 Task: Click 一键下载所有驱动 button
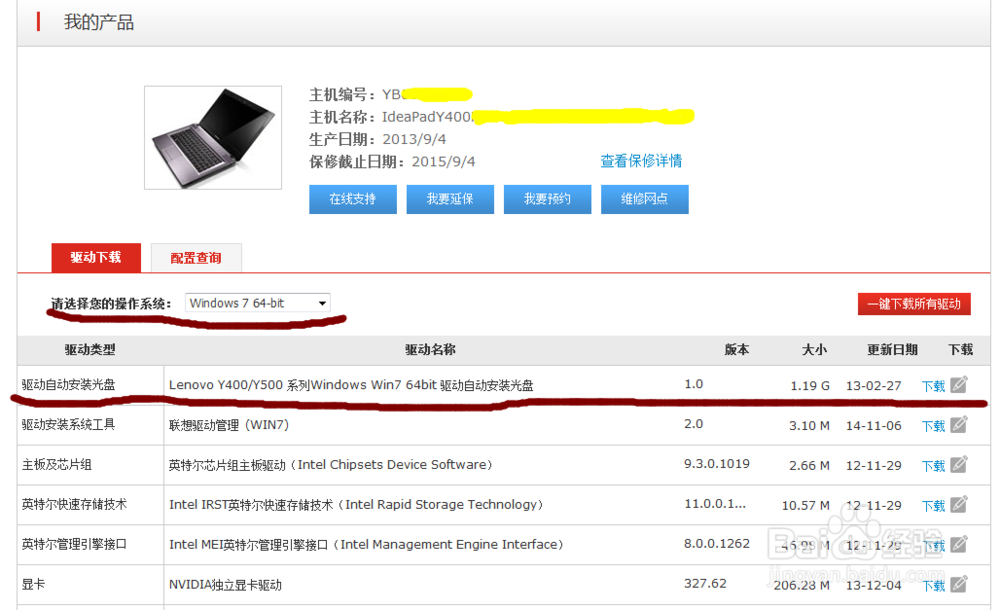[x=914, y=304]
